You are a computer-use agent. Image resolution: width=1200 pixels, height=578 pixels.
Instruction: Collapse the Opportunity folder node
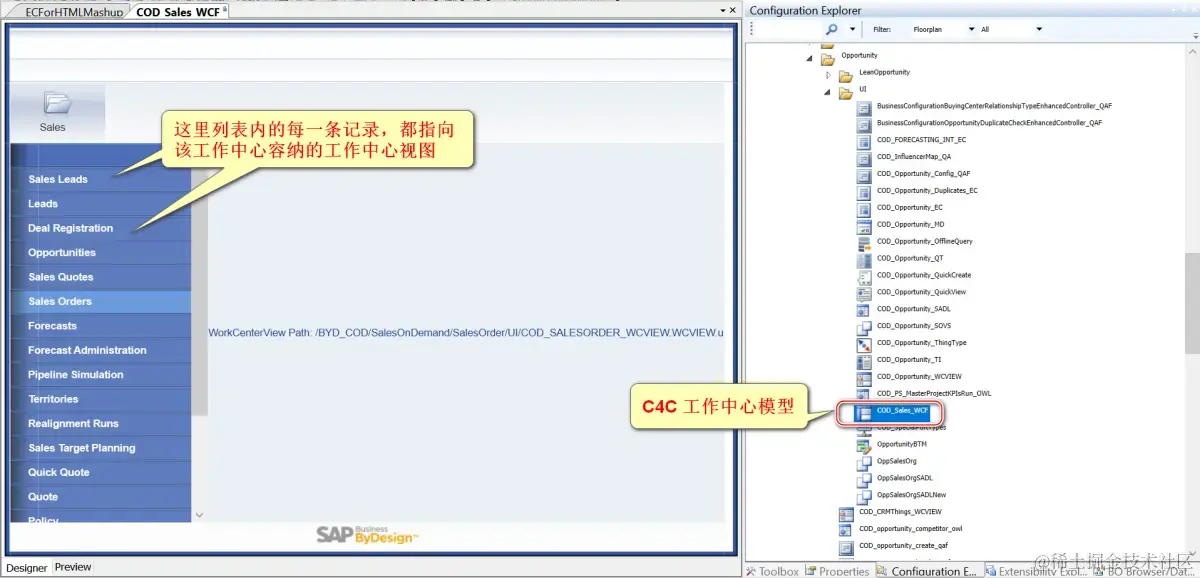(810, 59)
